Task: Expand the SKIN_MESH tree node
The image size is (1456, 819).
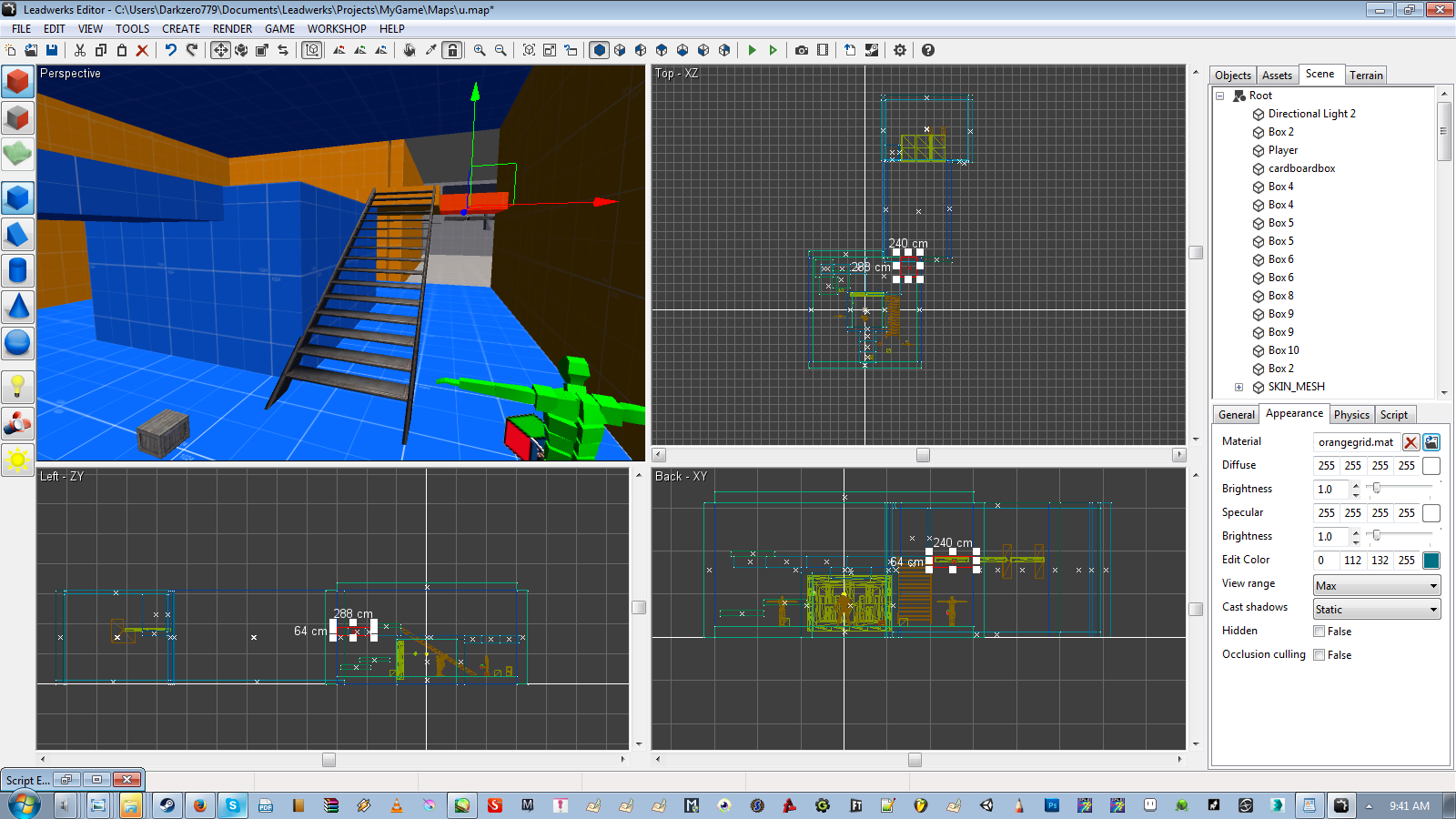Action: point(1239,387)
